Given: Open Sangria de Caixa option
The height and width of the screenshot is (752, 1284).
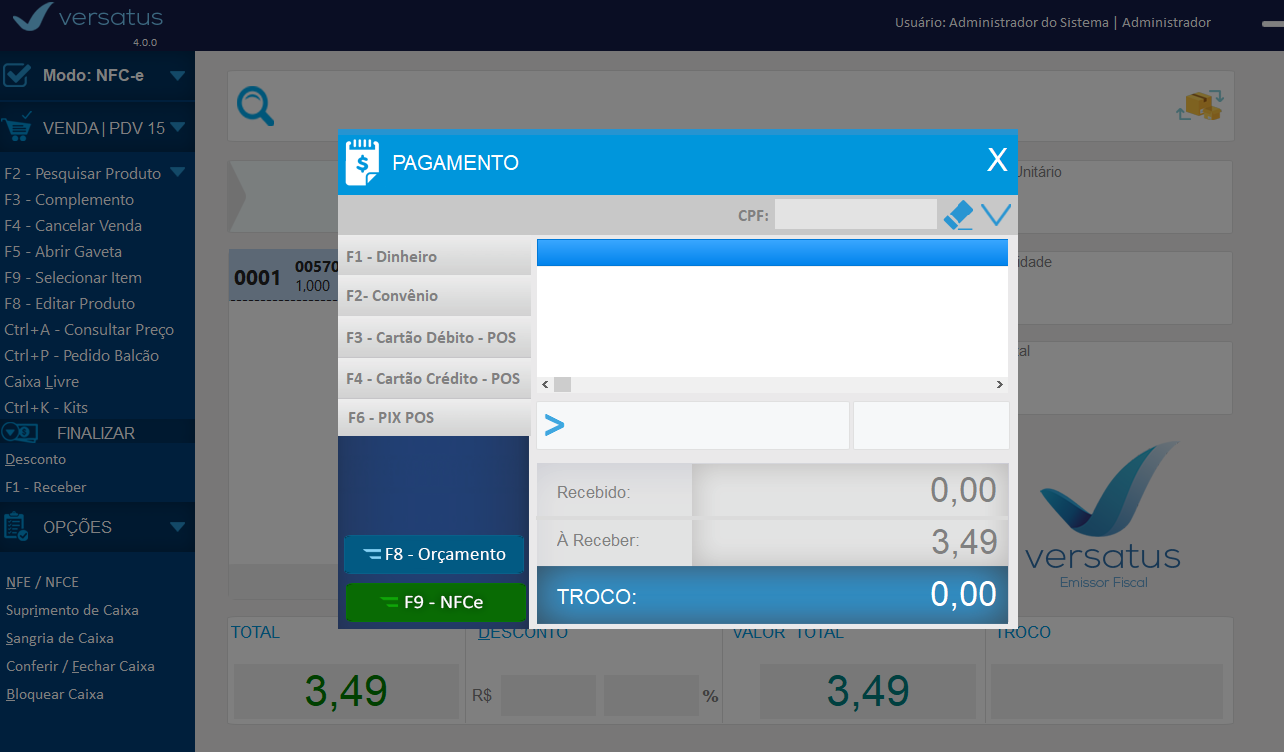Looking at the screenshot, I should [x=60, y=638].
